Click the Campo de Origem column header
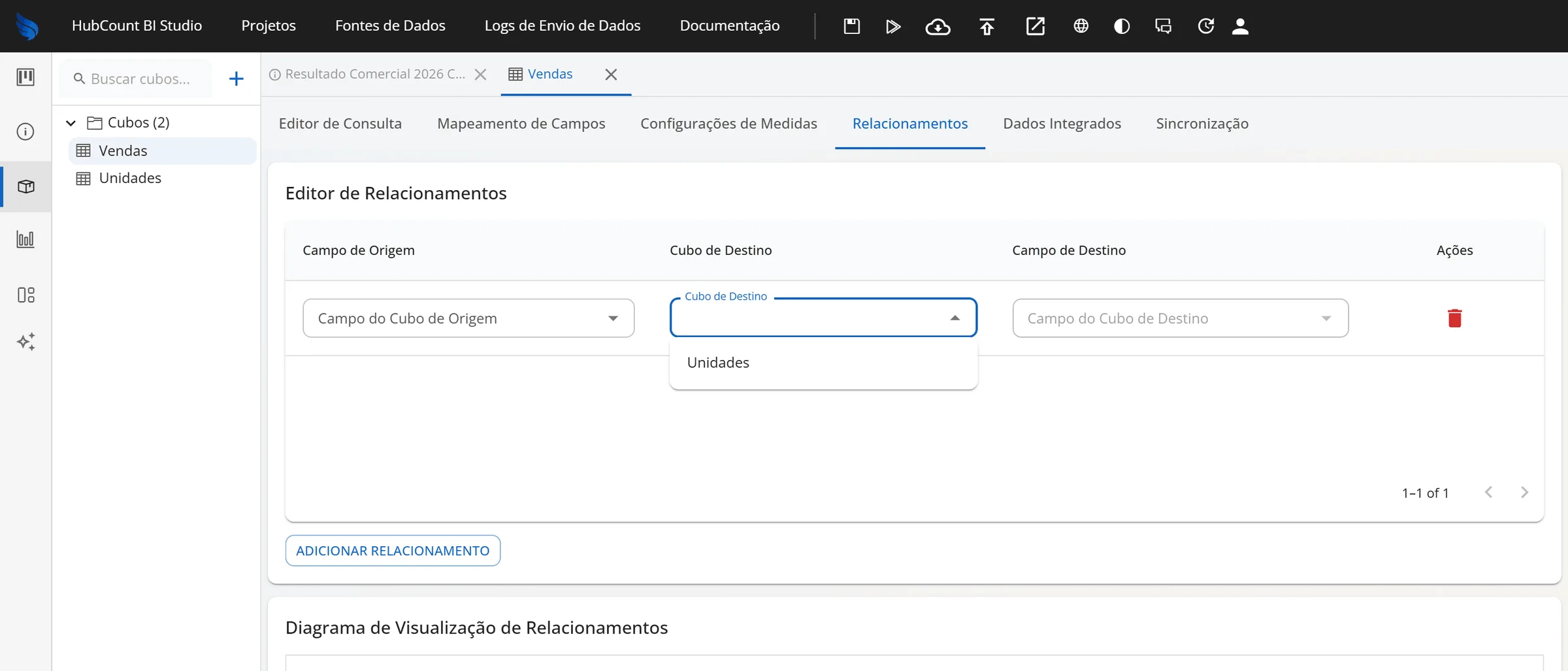Image resolution: width=1568 pixels, height=671 pixels. tap(358, 250)
